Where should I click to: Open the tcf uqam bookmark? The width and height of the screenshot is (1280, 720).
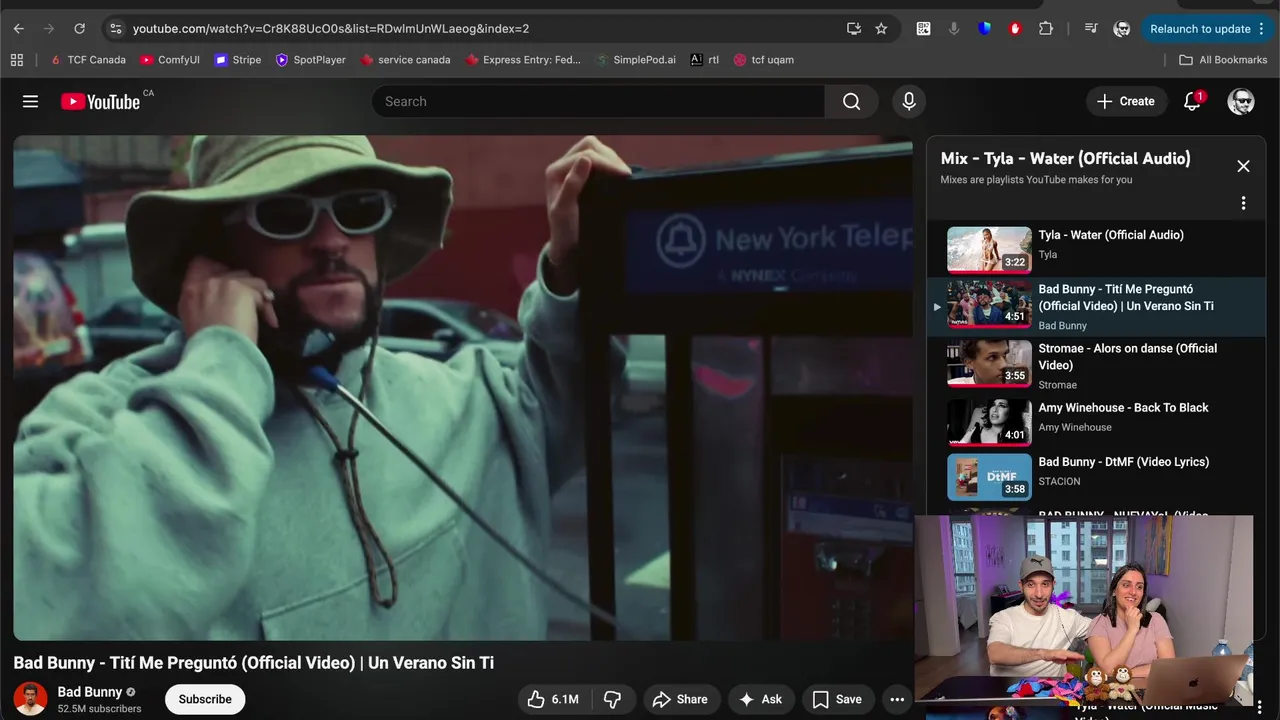764,60
